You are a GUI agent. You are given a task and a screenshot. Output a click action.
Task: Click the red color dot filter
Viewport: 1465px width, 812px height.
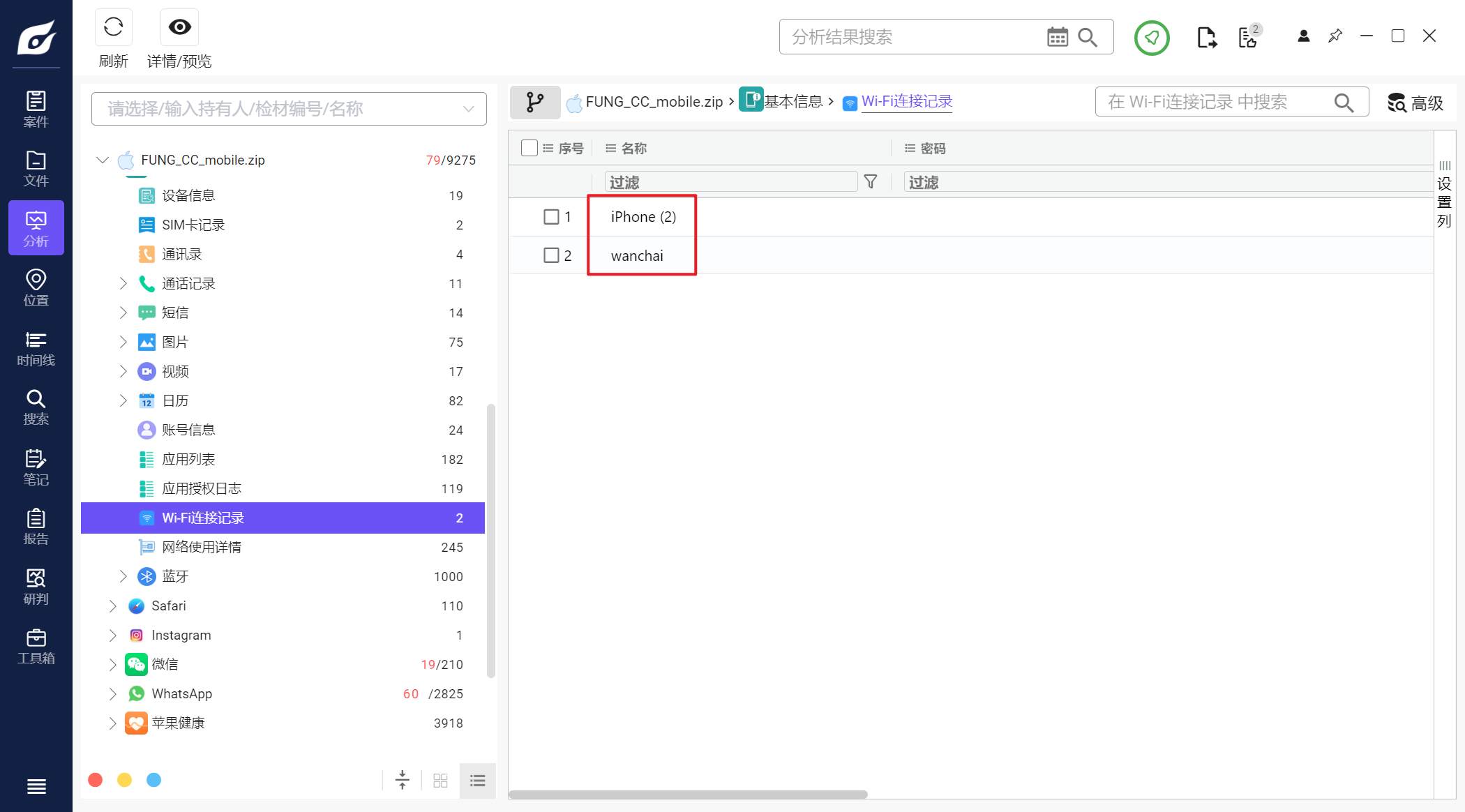96,780
